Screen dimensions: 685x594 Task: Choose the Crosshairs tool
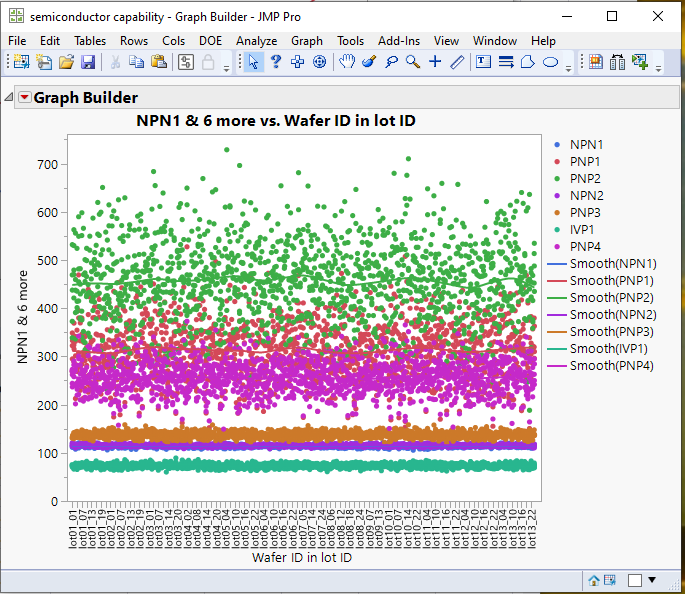[x=435, y=62]
